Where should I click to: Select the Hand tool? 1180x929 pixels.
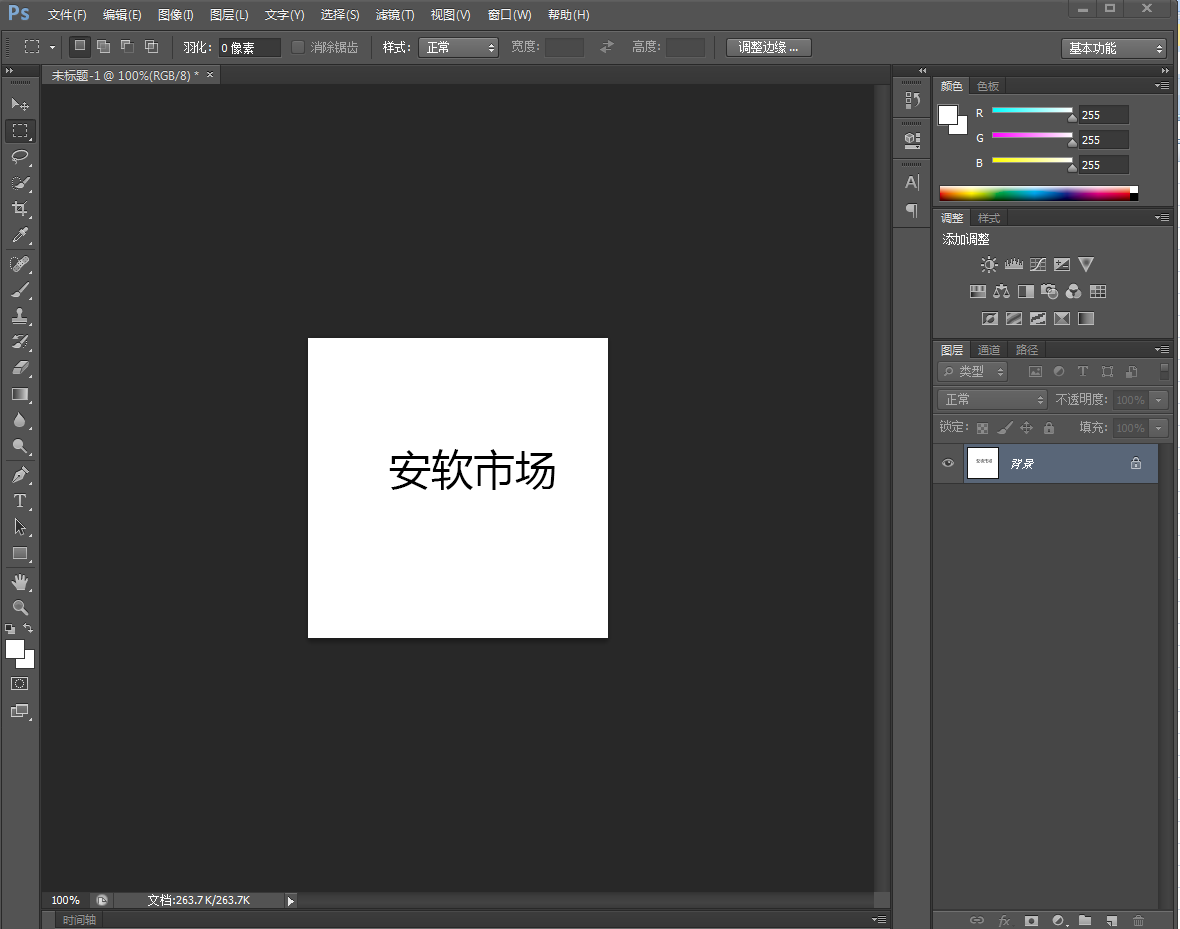(x=20, y=582)
